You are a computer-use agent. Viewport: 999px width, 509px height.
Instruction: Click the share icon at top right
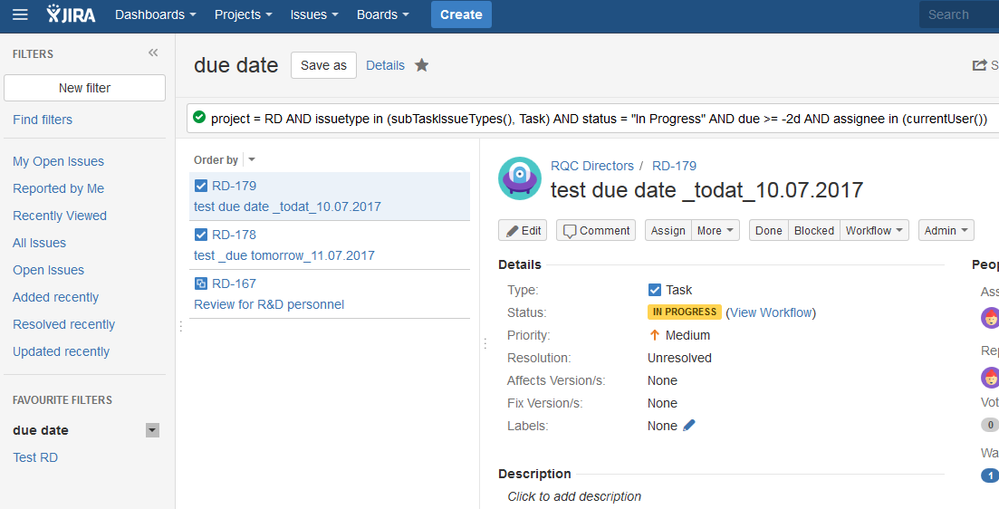(x=979, y=65)
